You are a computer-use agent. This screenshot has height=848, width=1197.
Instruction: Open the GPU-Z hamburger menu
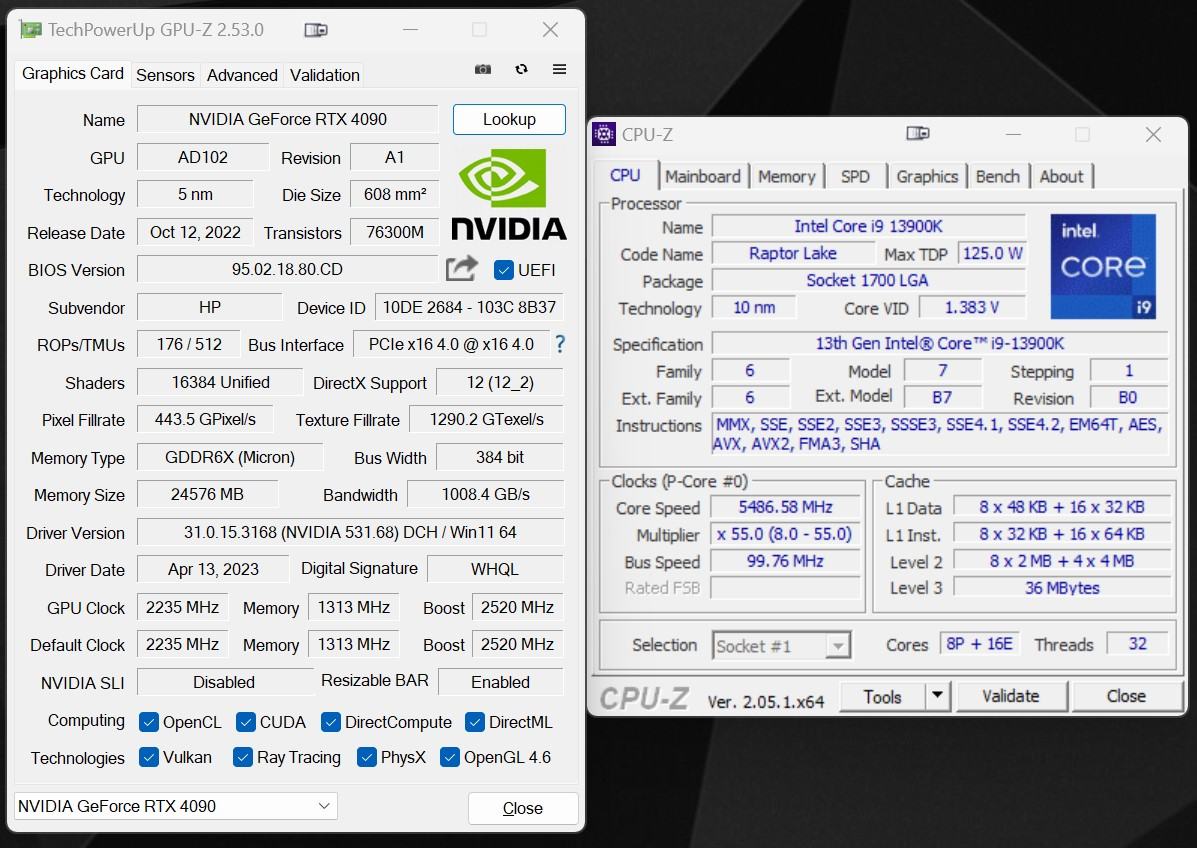[x=560, y=69]
